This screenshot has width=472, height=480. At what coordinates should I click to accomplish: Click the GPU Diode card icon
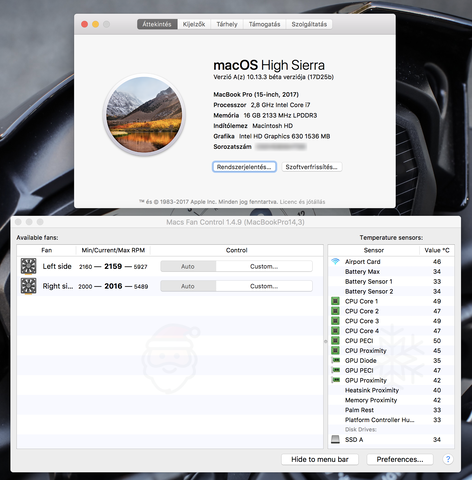(x=335, y=360)
